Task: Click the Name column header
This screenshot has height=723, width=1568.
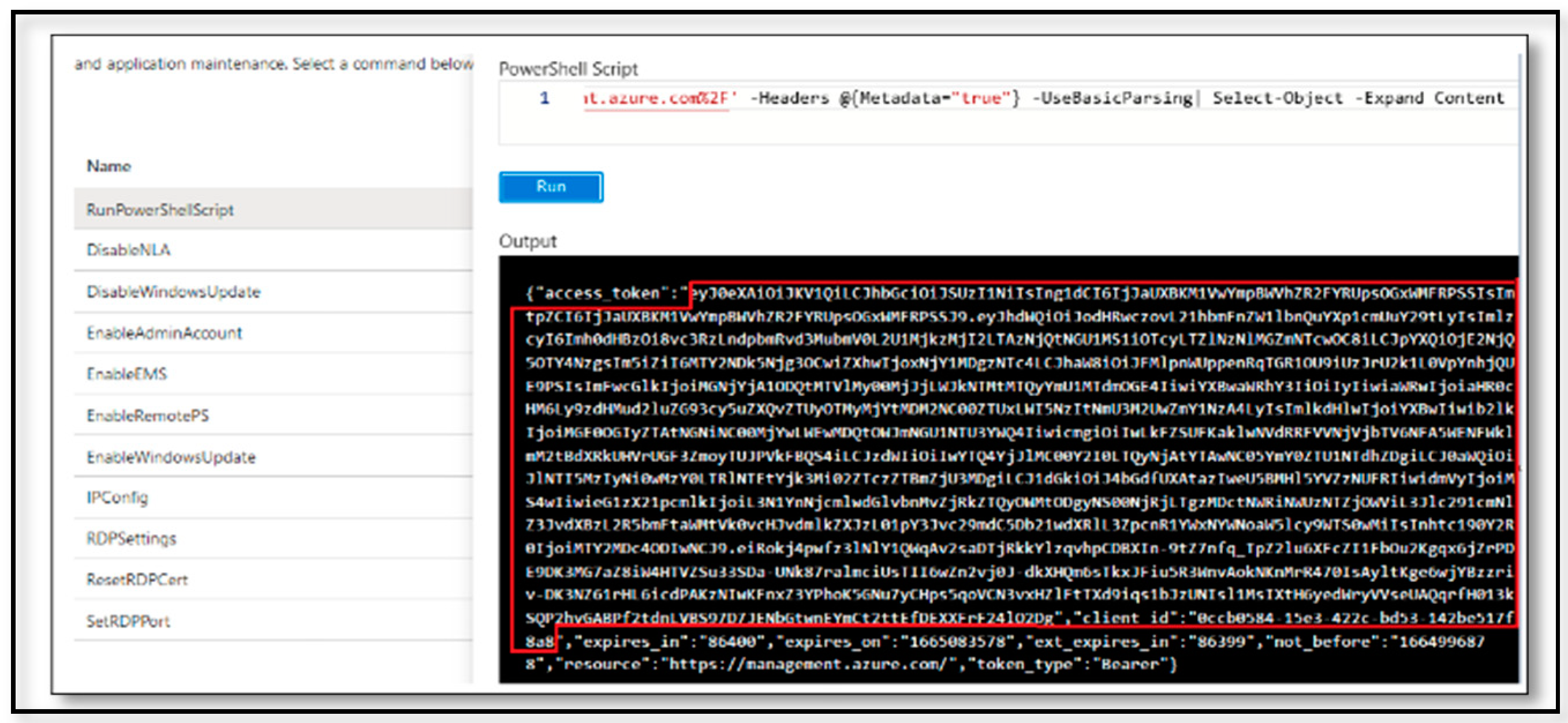Action: 109,166
